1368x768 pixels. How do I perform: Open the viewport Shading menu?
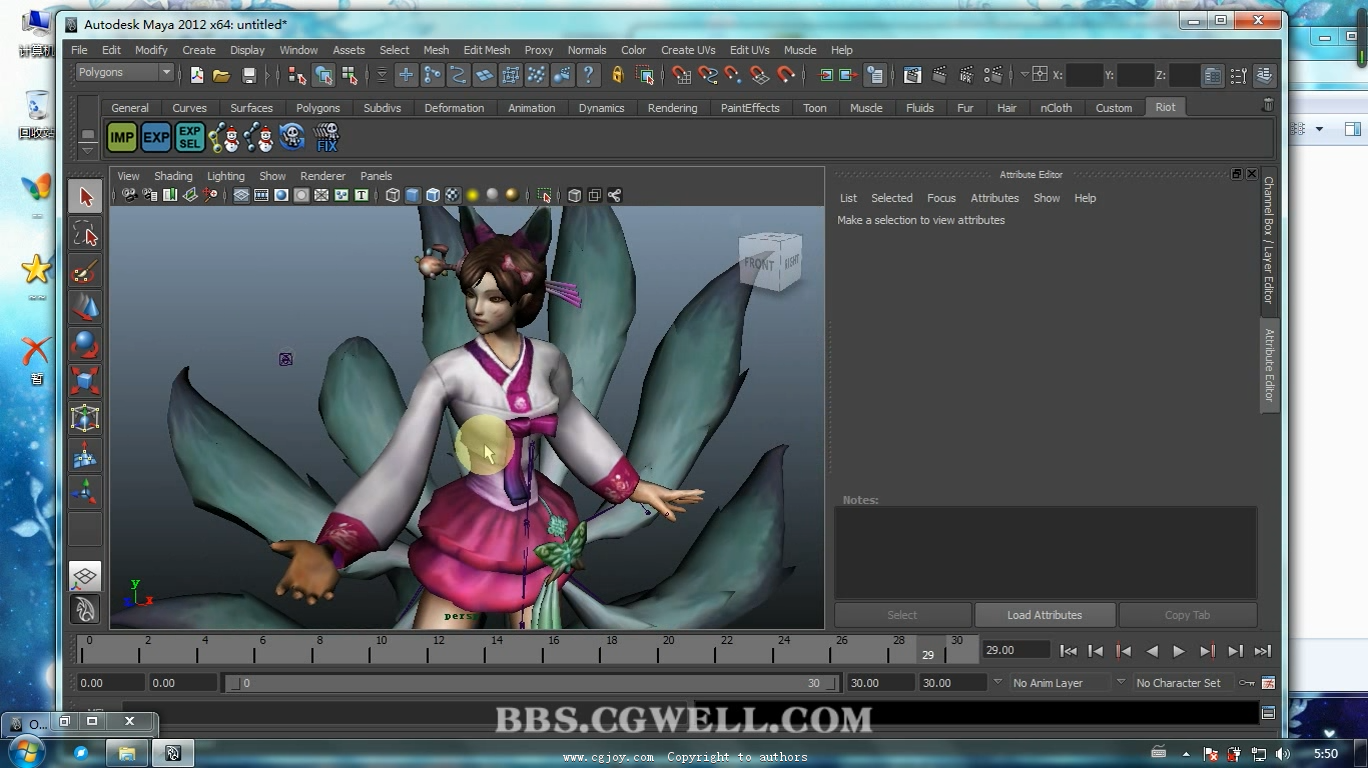173,176
